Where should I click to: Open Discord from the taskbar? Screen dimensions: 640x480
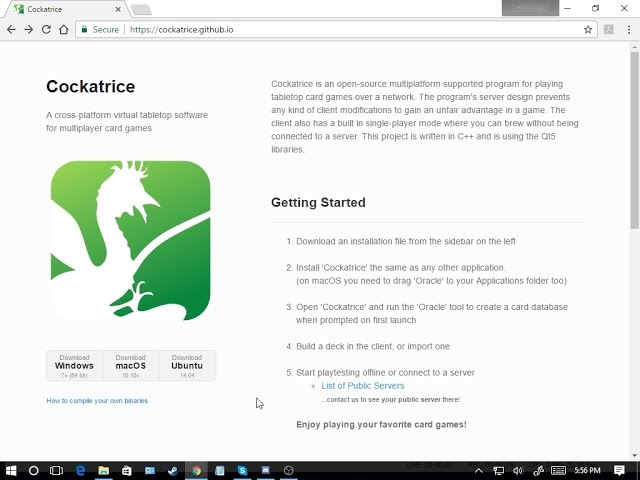(x=266, y=471)
